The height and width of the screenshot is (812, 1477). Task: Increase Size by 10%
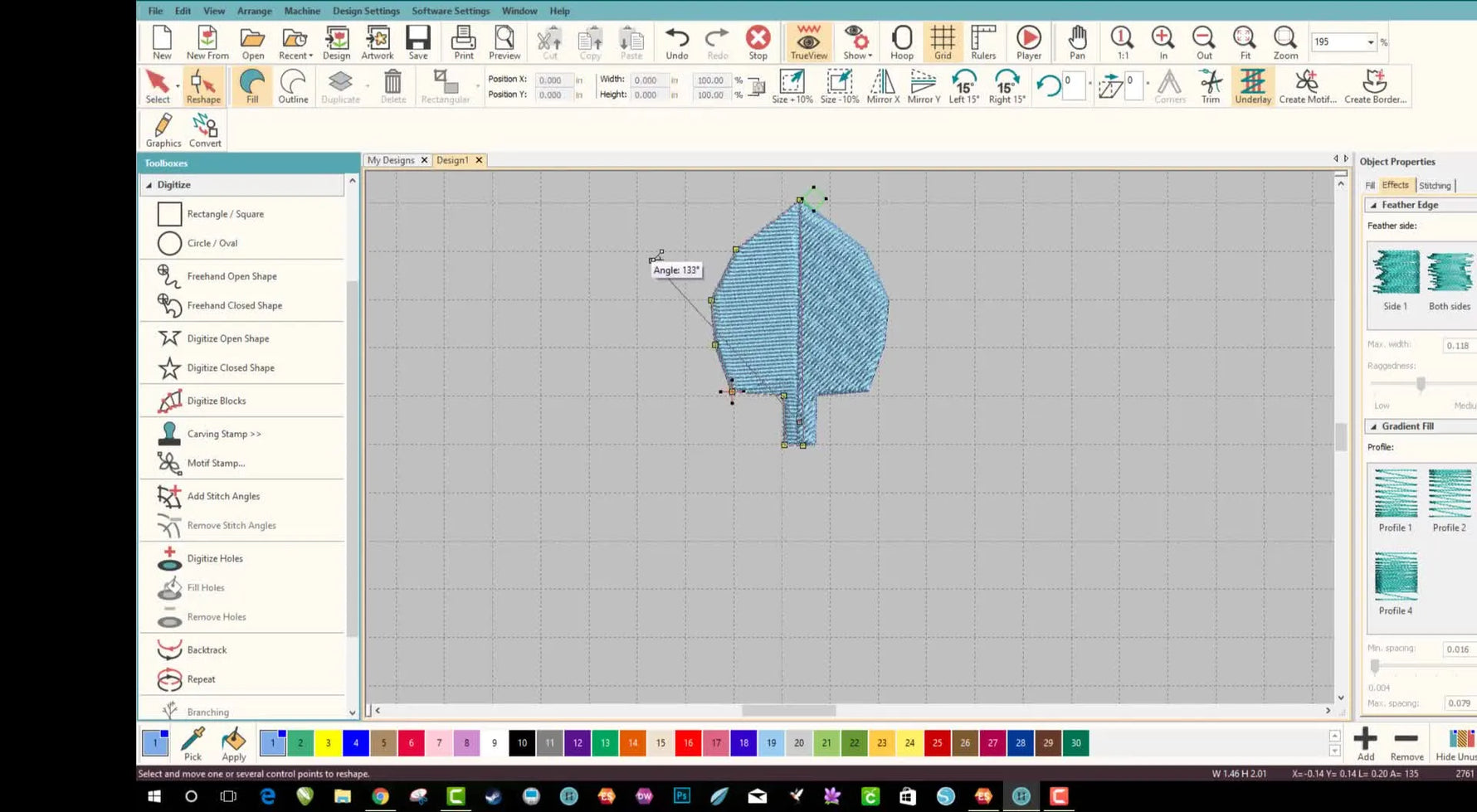coord(792,86)
